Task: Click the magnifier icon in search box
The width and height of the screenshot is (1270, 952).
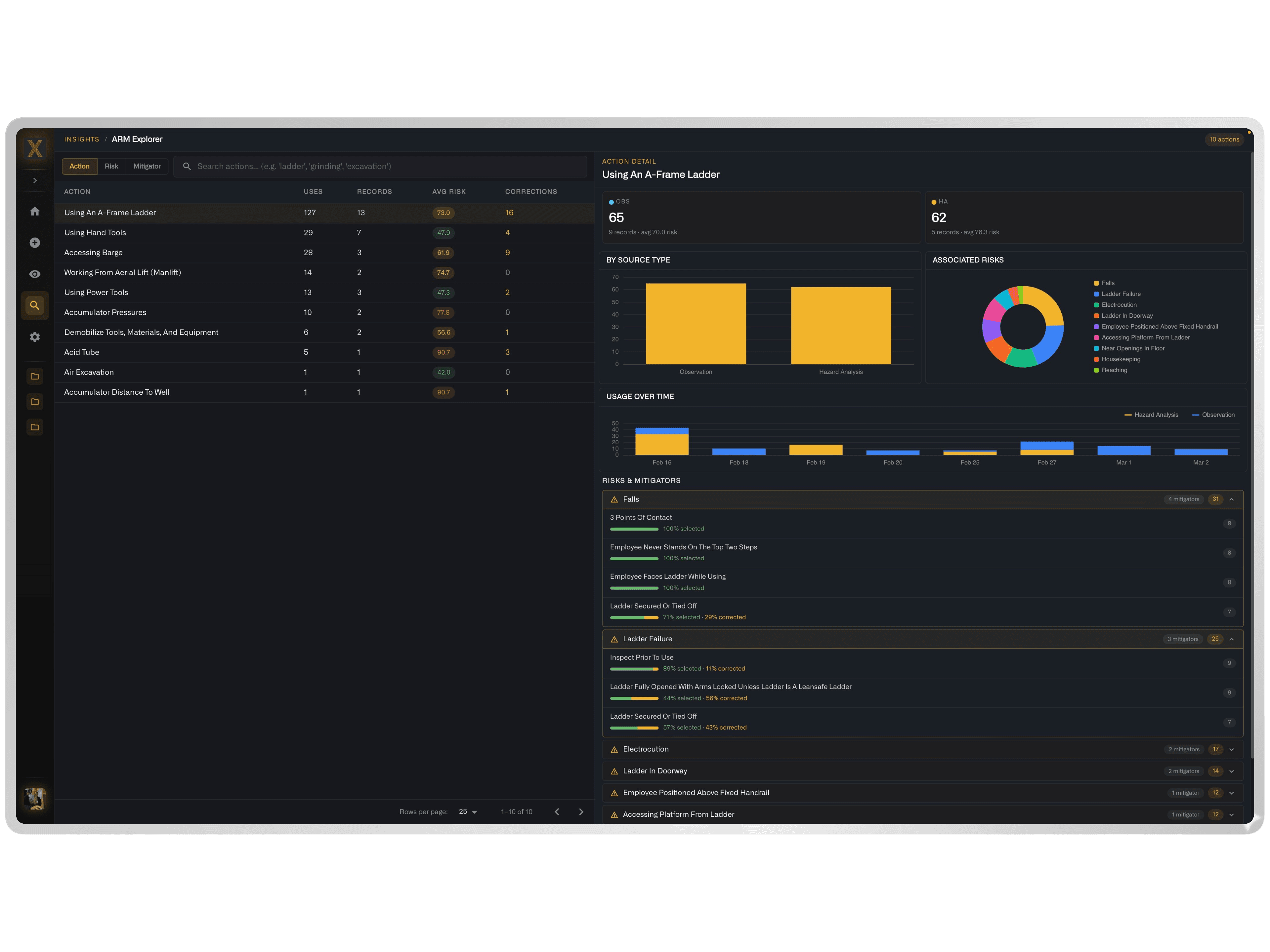Action: coord(187,166)
